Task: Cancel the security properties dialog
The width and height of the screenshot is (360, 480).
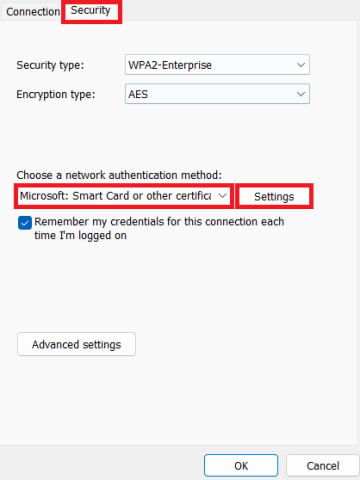Action: pyautogui.click(x=323, y=465)
